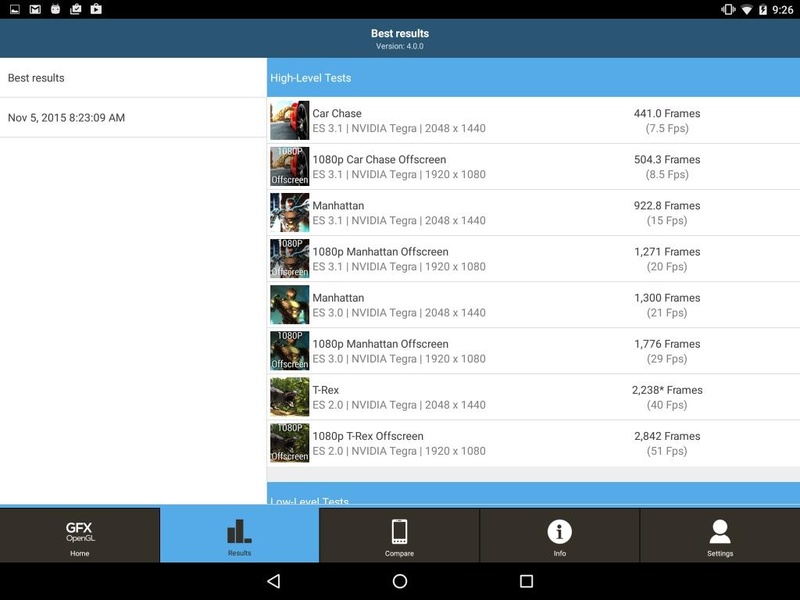
Task: Click the 9:26 clock in status bar
Action: pyautogui.click(x=783, y=10)
